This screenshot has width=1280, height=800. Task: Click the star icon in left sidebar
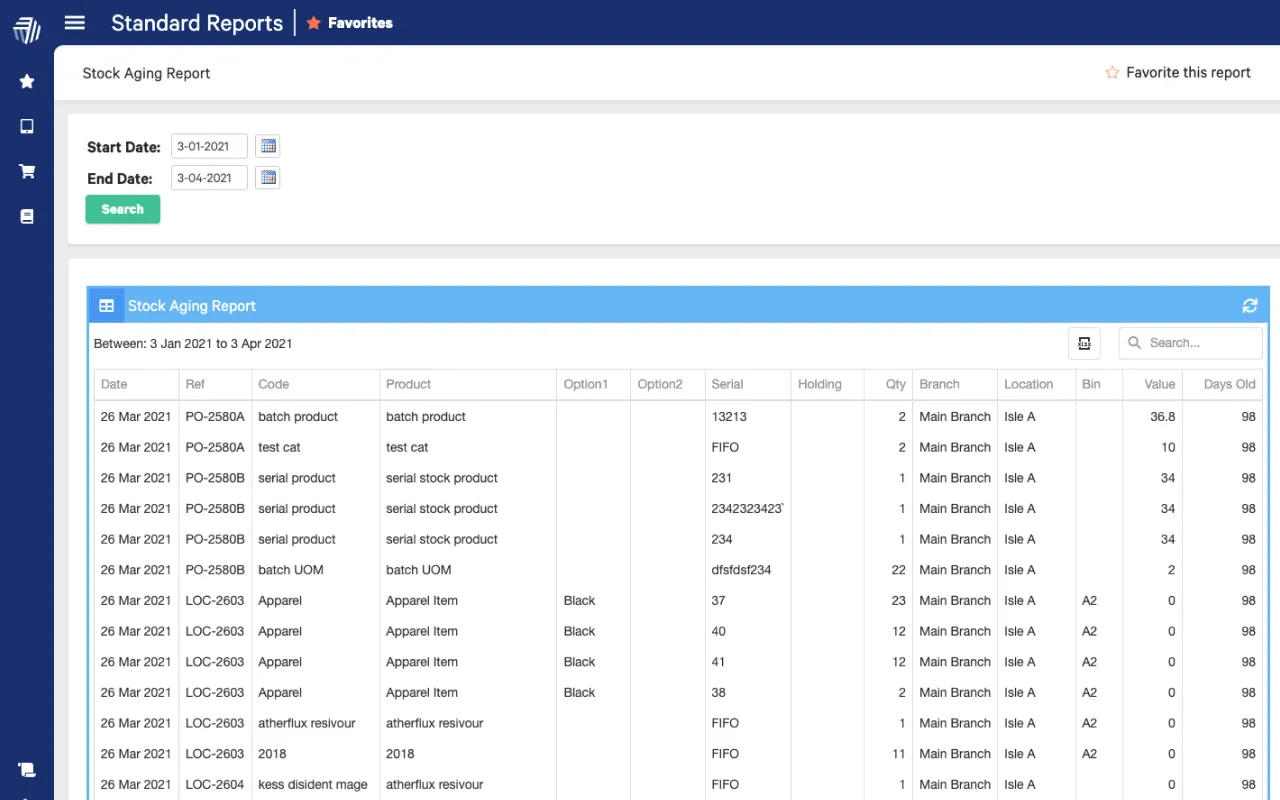pyautogui.click(x=27, y=81)
